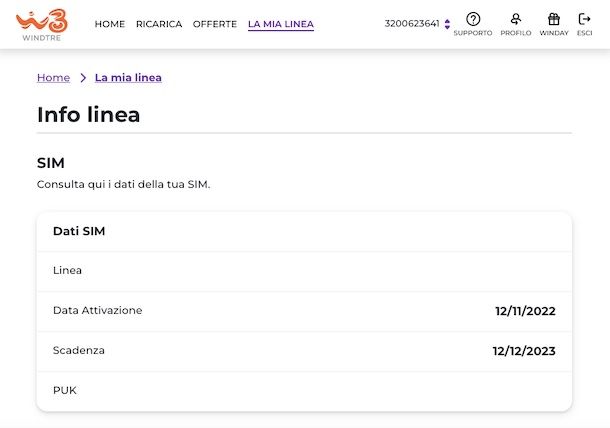This screenshot has width=610, height=428.
Task: Click the Esci logout icon
Action: coord(585,19)
